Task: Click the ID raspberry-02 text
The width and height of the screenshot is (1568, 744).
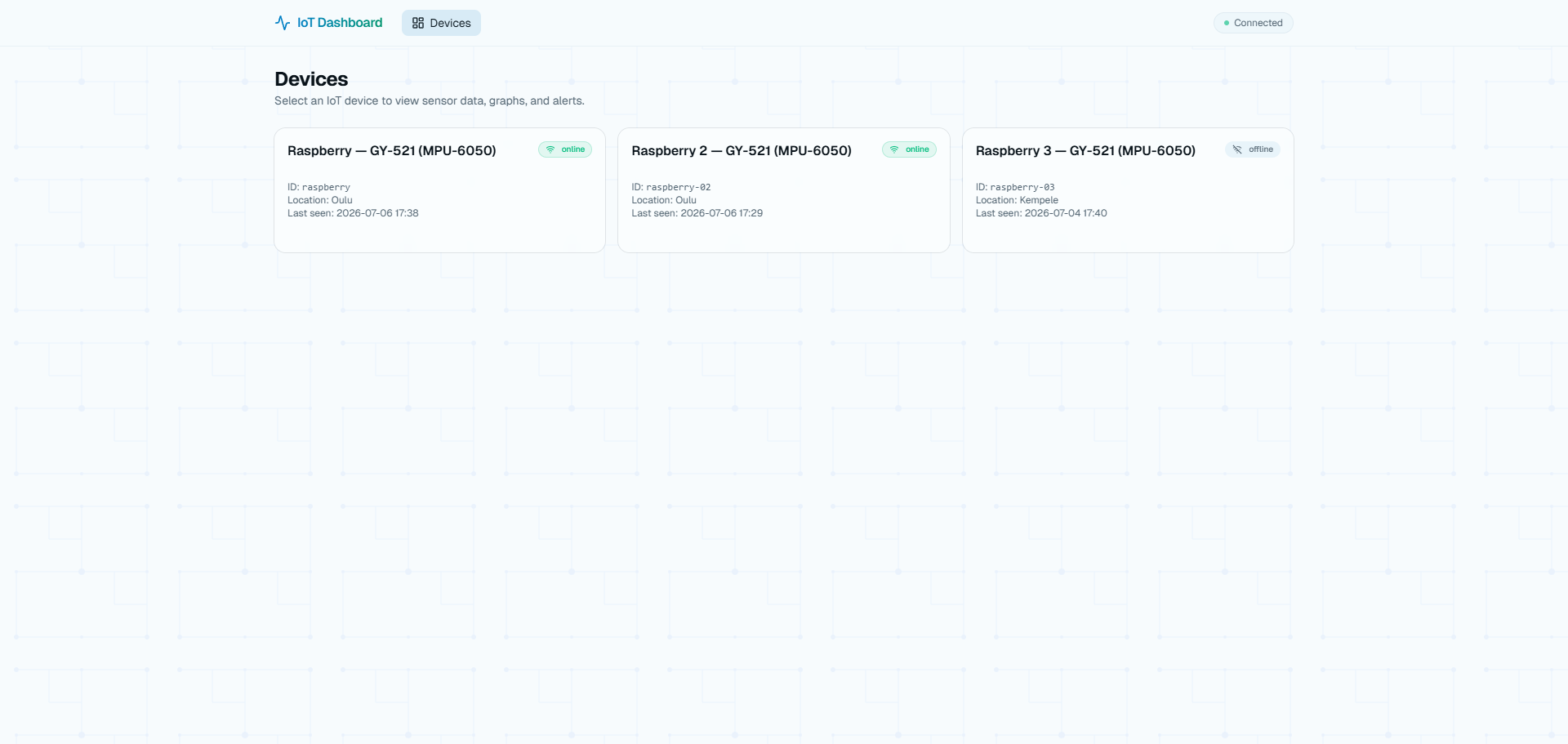Action: point(671,187)
